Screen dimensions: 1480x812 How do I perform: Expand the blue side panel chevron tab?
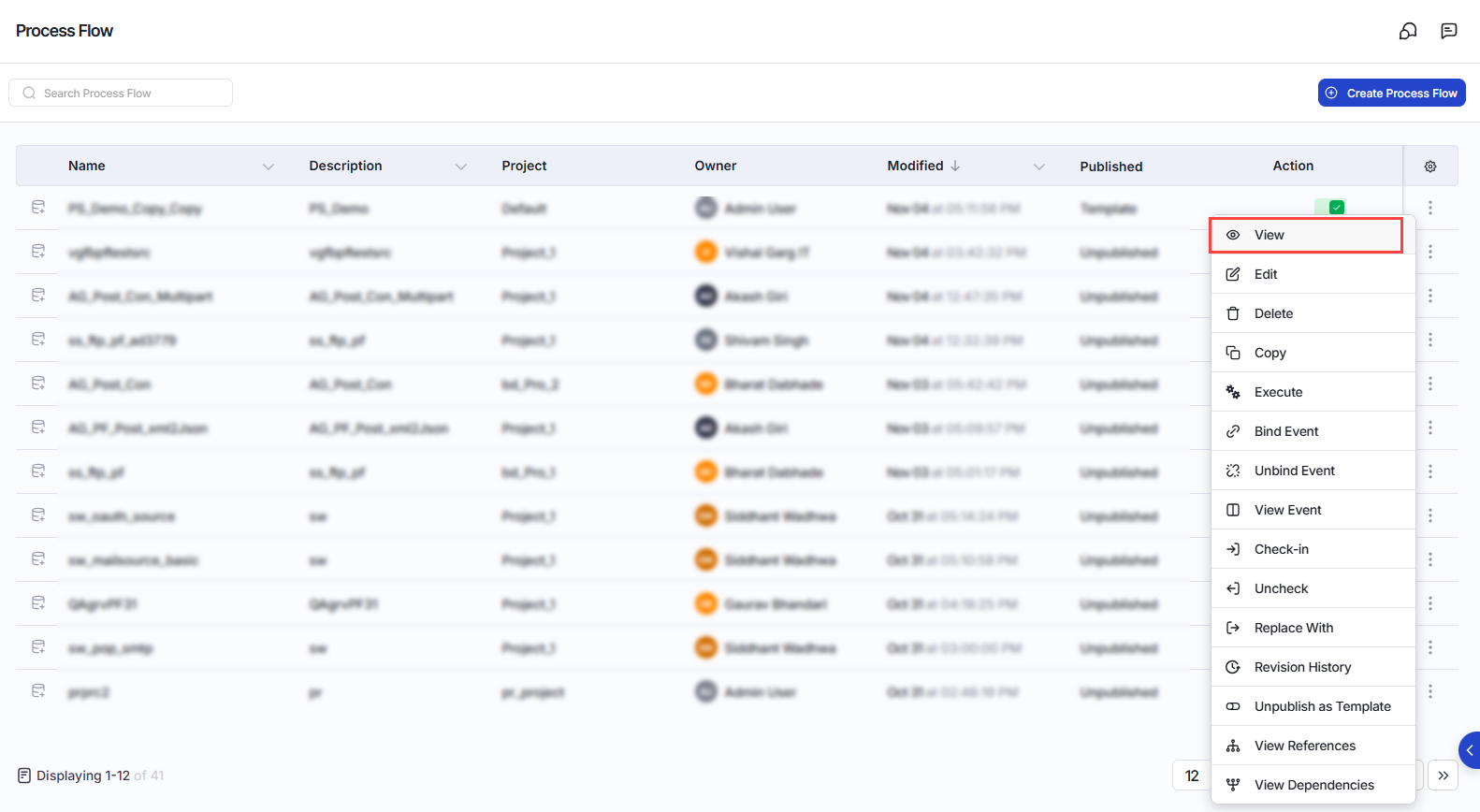1470,750
